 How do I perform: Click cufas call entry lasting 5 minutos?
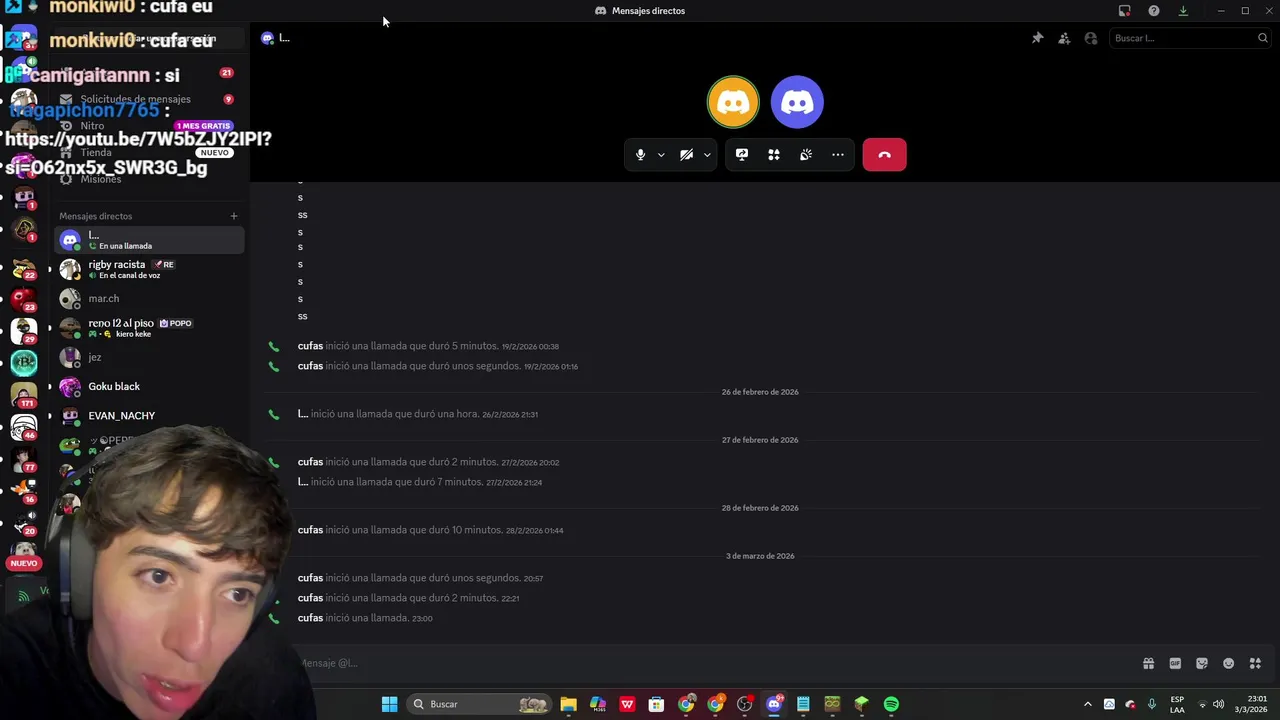click(x=428, y=346)
